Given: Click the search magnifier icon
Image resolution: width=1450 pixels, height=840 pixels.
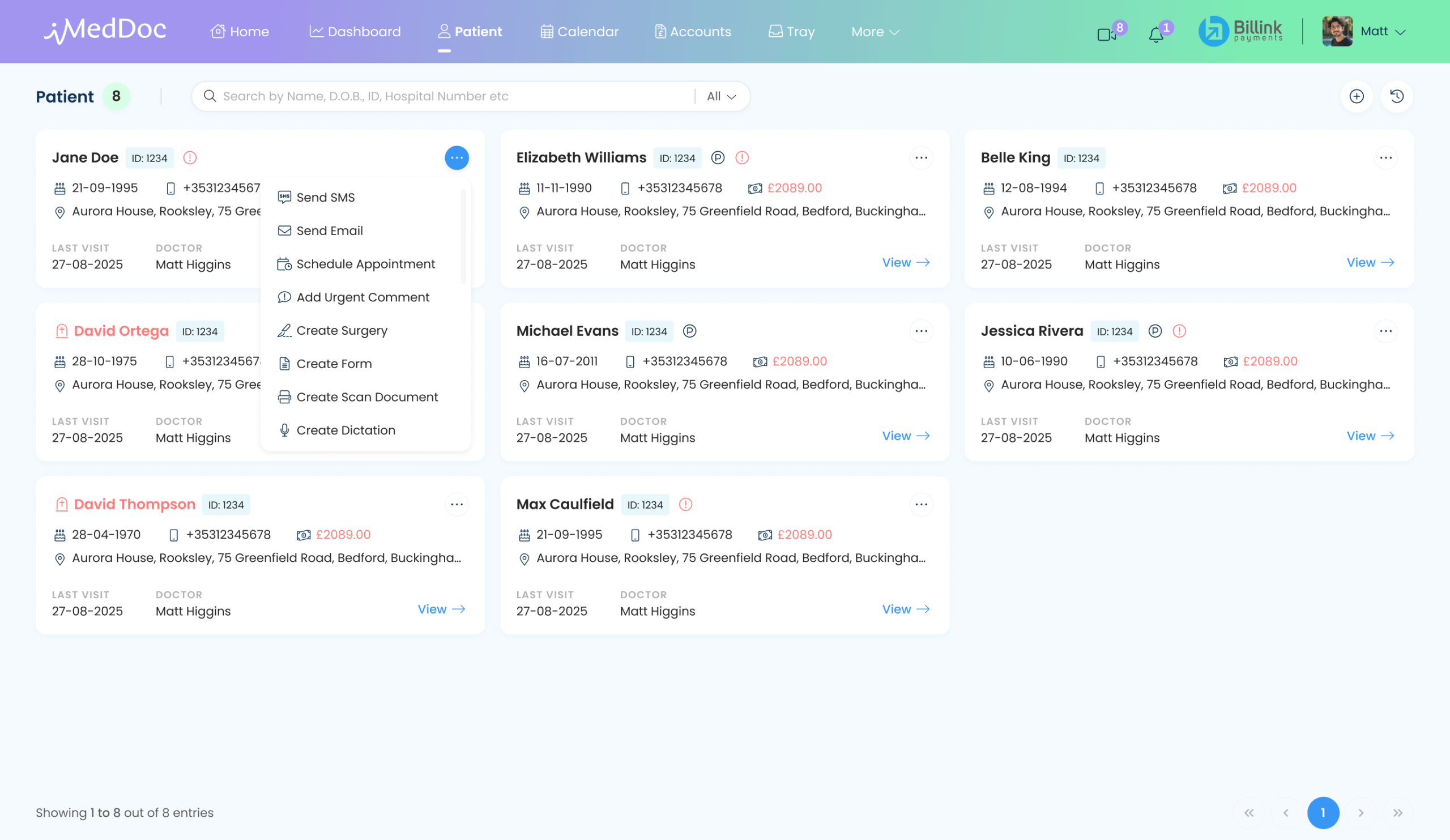Looking at the screenshot, I should pyautogui.click(x=210, y=96).
